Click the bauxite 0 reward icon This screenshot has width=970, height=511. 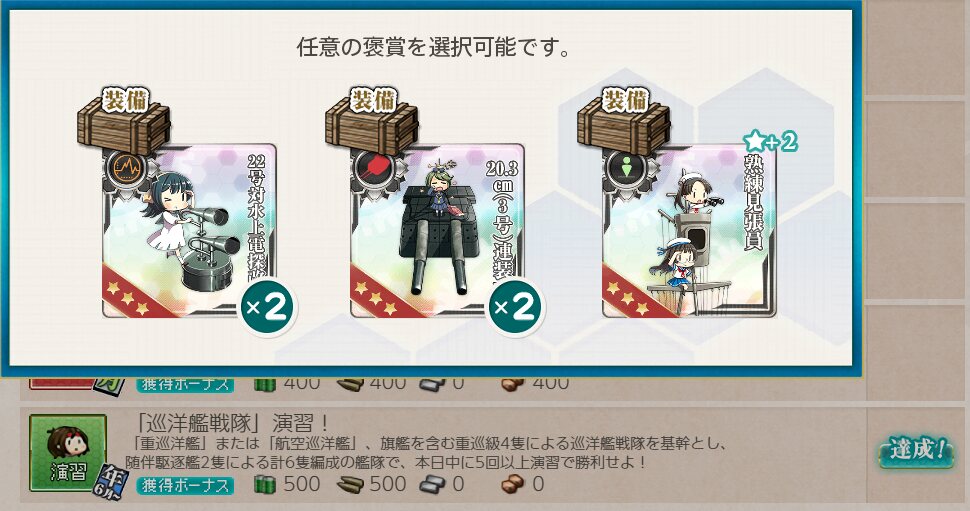(513, 484)
